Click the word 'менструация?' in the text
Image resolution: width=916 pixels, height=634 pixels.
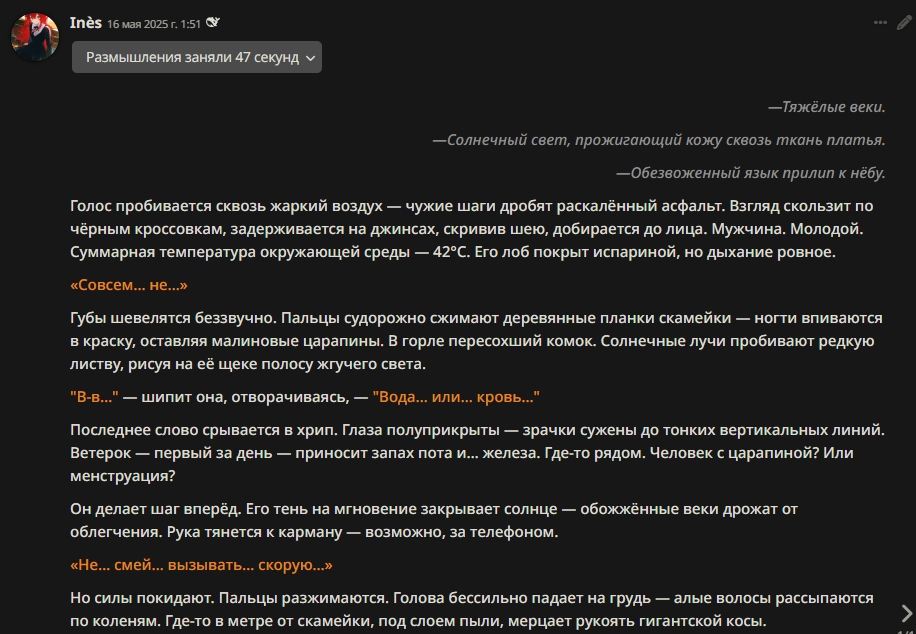click(x=123, y=476)
